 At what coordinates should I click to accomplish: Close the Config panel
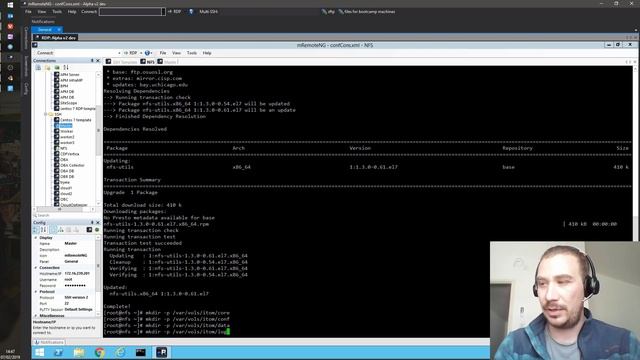point(98,222)
